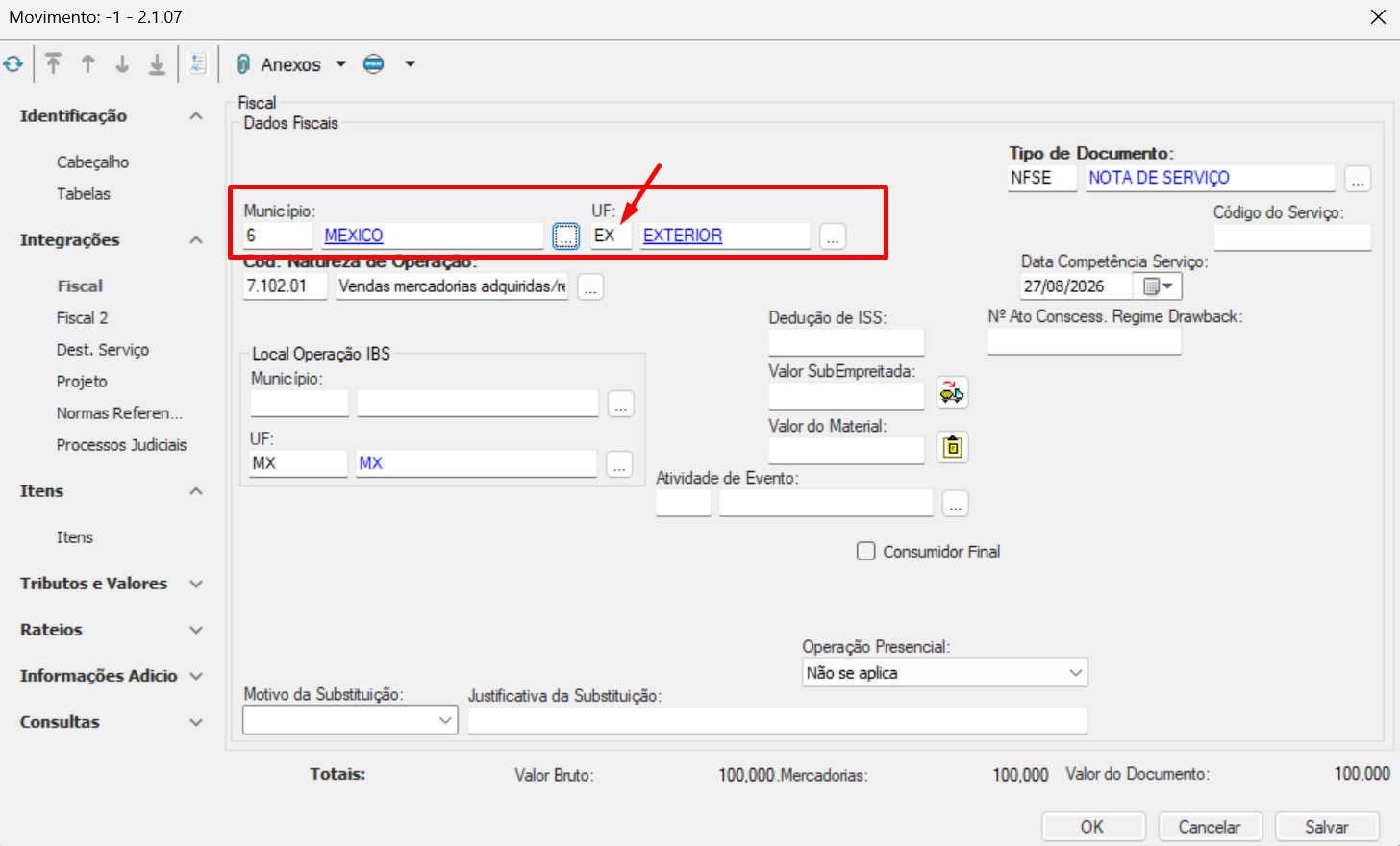Viewport: 1400px width, 846px height.
Task: Select Normas Referen... in sidebar
Action: pos(119,413)
